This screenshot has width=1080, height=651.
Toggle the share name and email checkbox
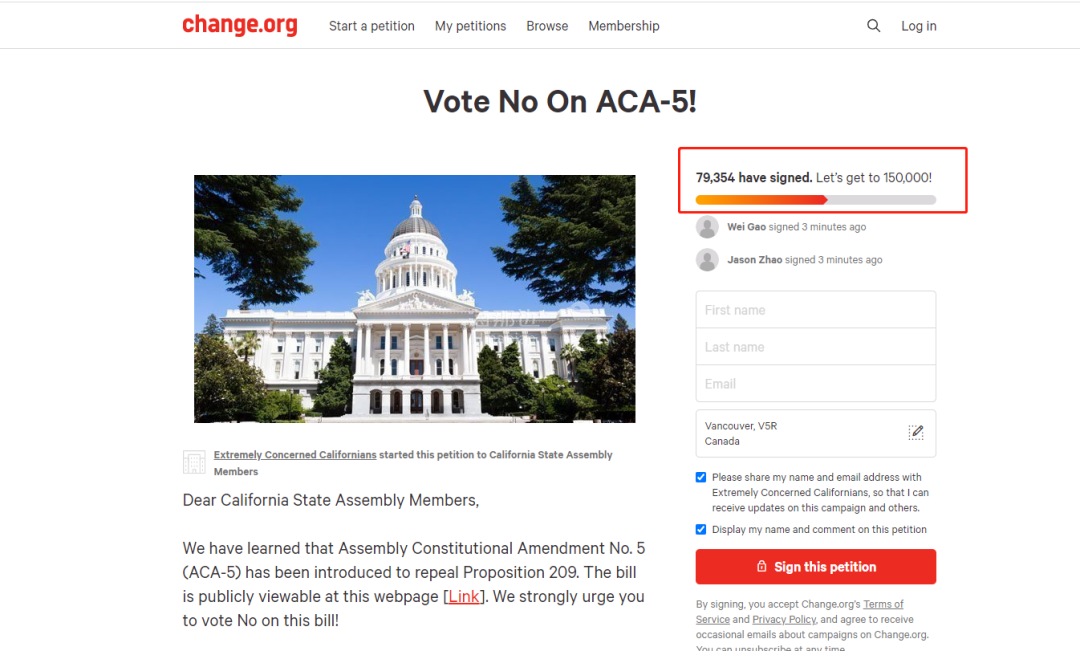tap(701, 477)
